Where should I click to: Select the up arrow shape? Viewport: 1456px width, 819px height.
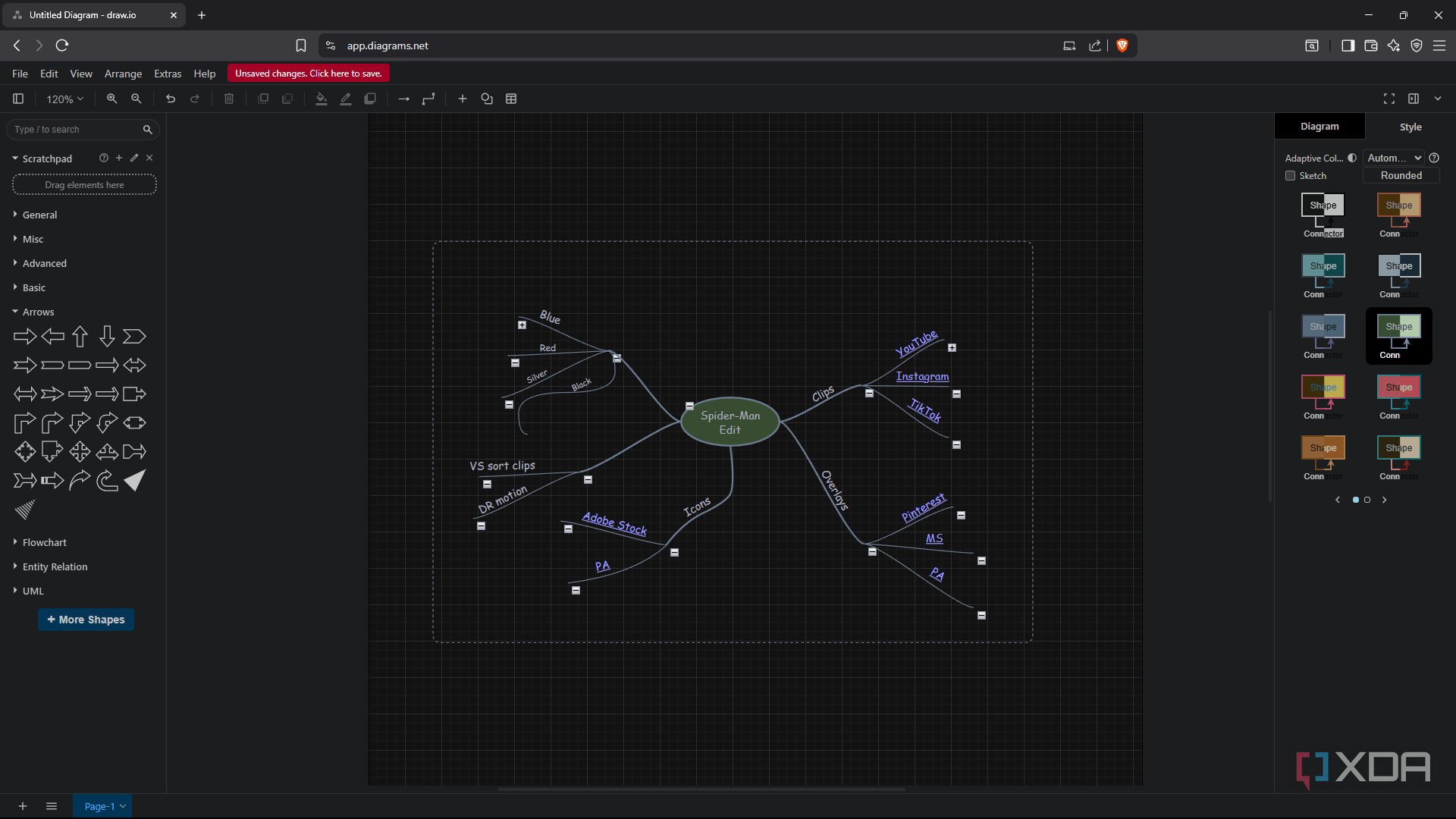pyautogui.click(x=80, y=336)
